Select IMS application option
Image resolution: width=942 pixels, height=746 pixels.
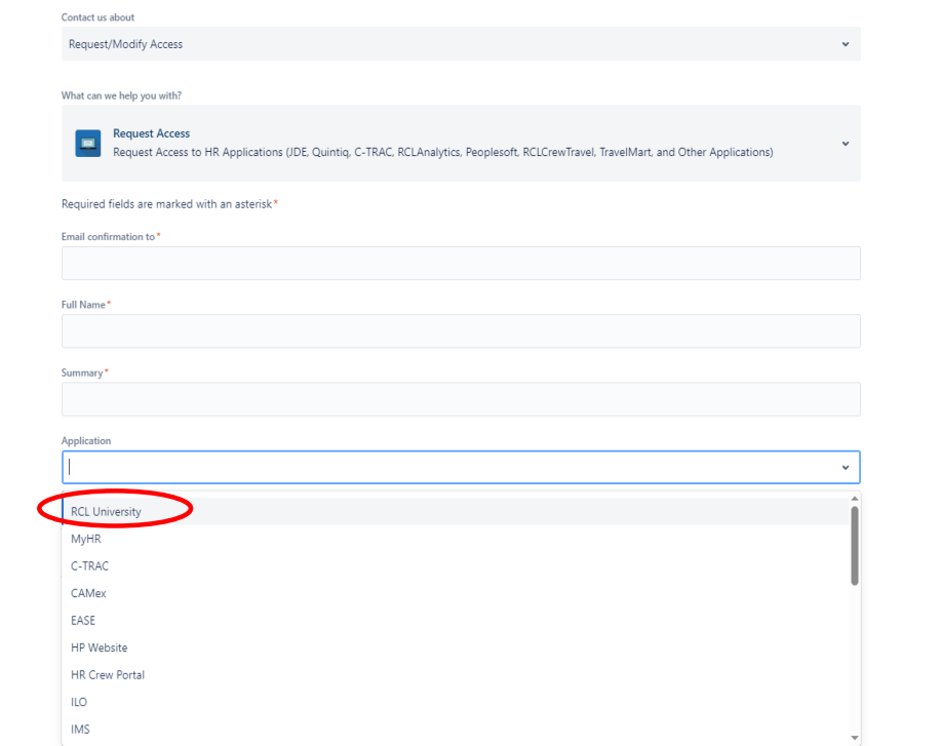(78, 729)
